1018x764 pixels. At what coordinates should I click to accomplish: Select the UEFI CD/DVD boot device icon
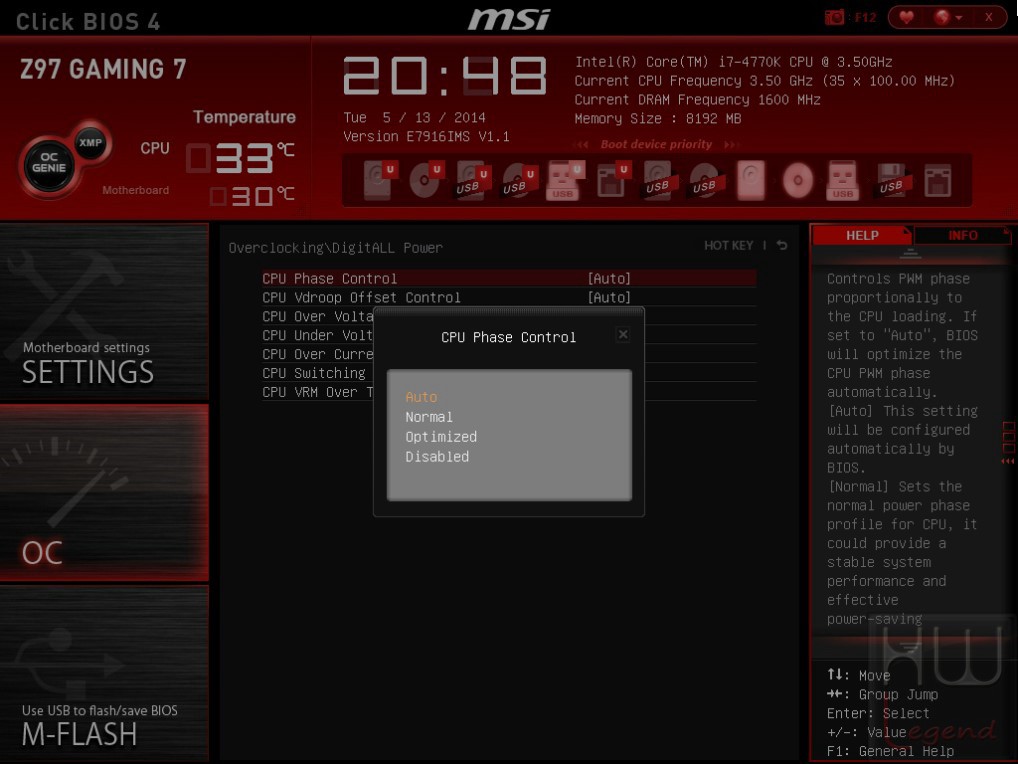tap(425, 179)
